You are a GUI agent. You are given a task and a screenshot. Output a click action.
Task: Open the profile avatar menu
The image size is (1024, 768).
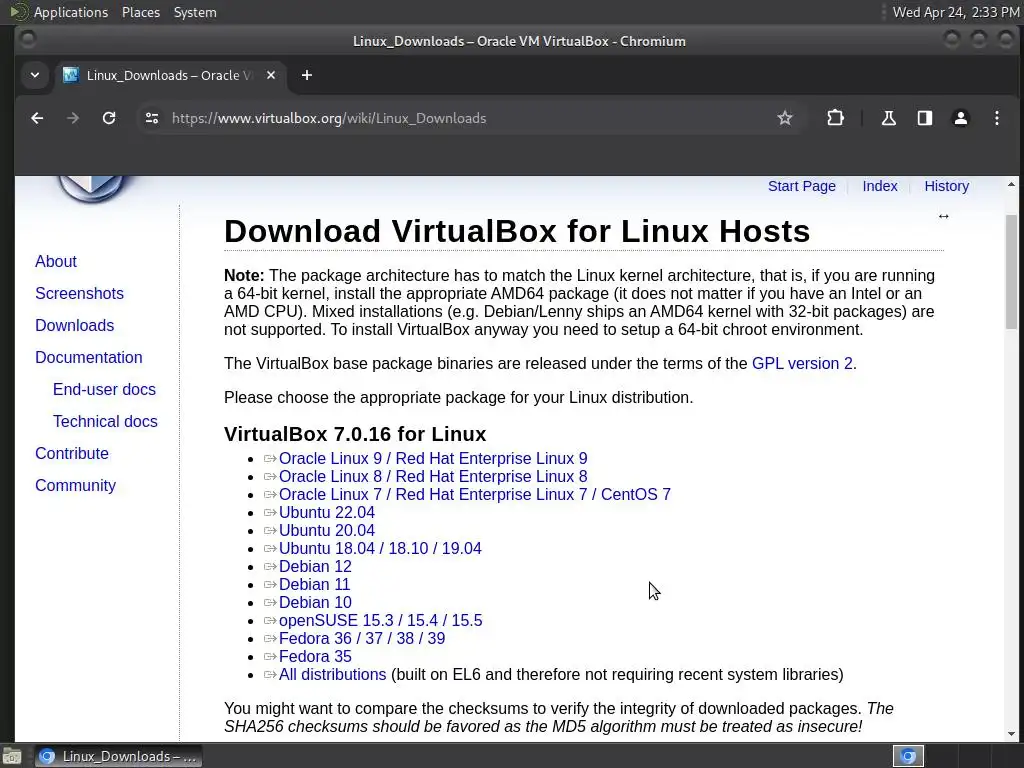coord(961,118)
